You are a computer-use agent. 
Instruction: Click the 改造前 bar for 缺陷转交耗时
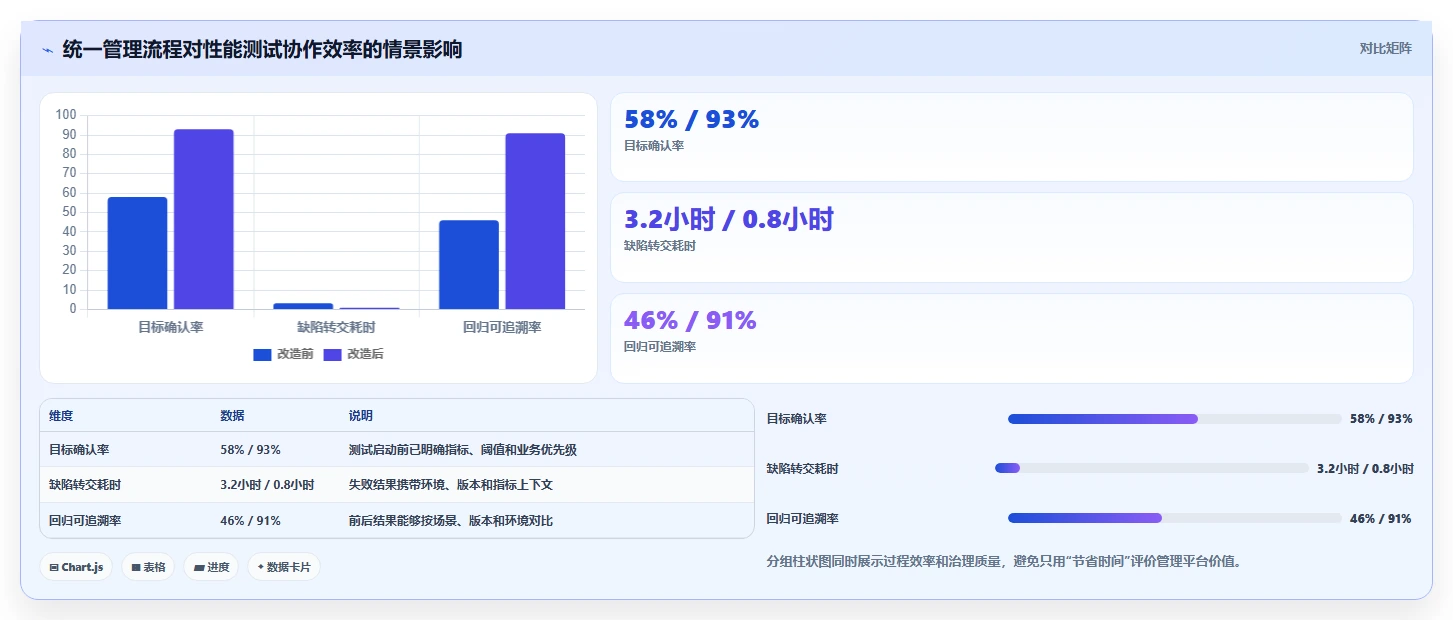pos(303,306)
